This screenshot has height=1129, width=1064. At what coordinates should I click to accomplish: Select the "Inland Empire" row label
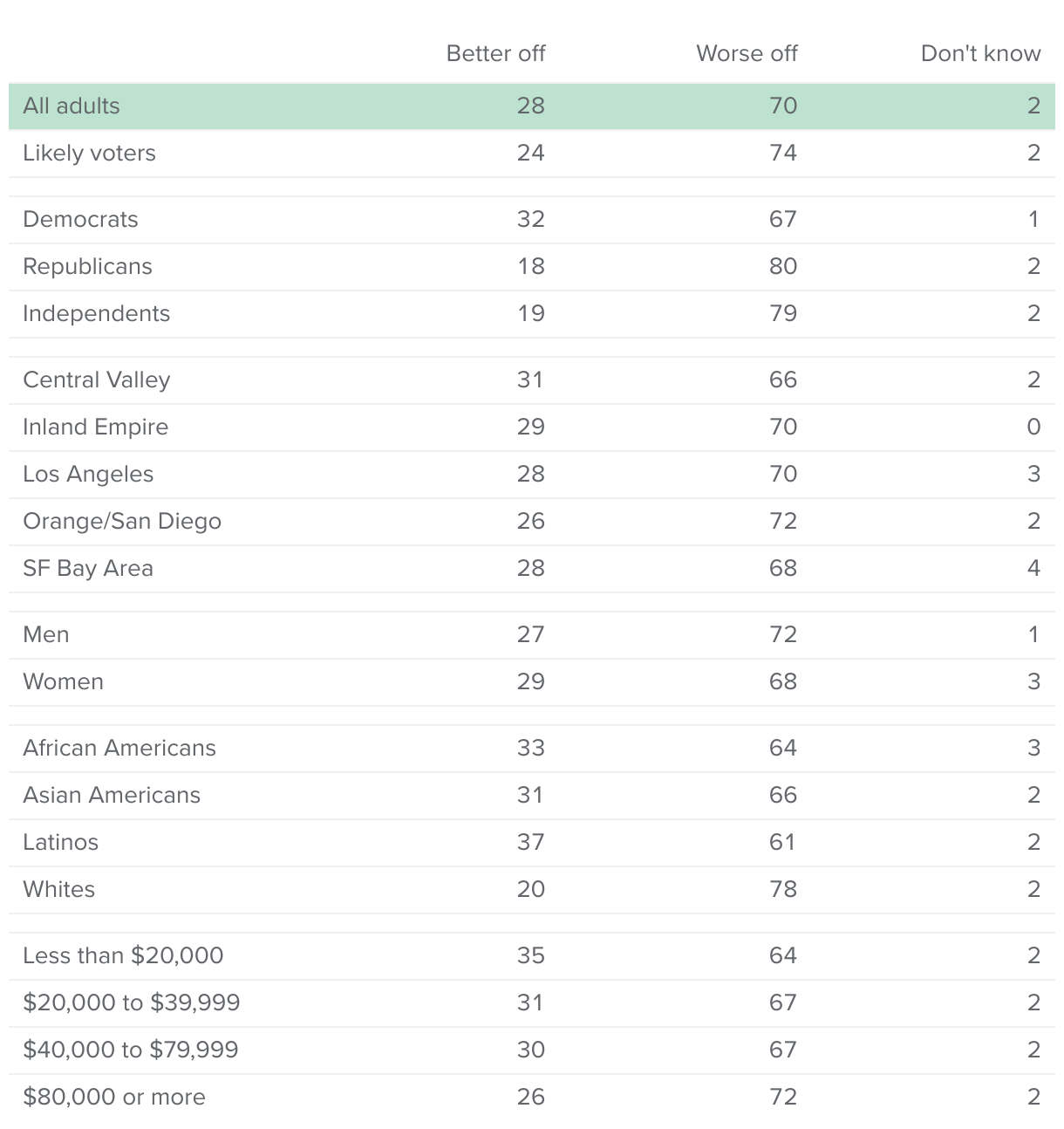click(x=95, y=427)
